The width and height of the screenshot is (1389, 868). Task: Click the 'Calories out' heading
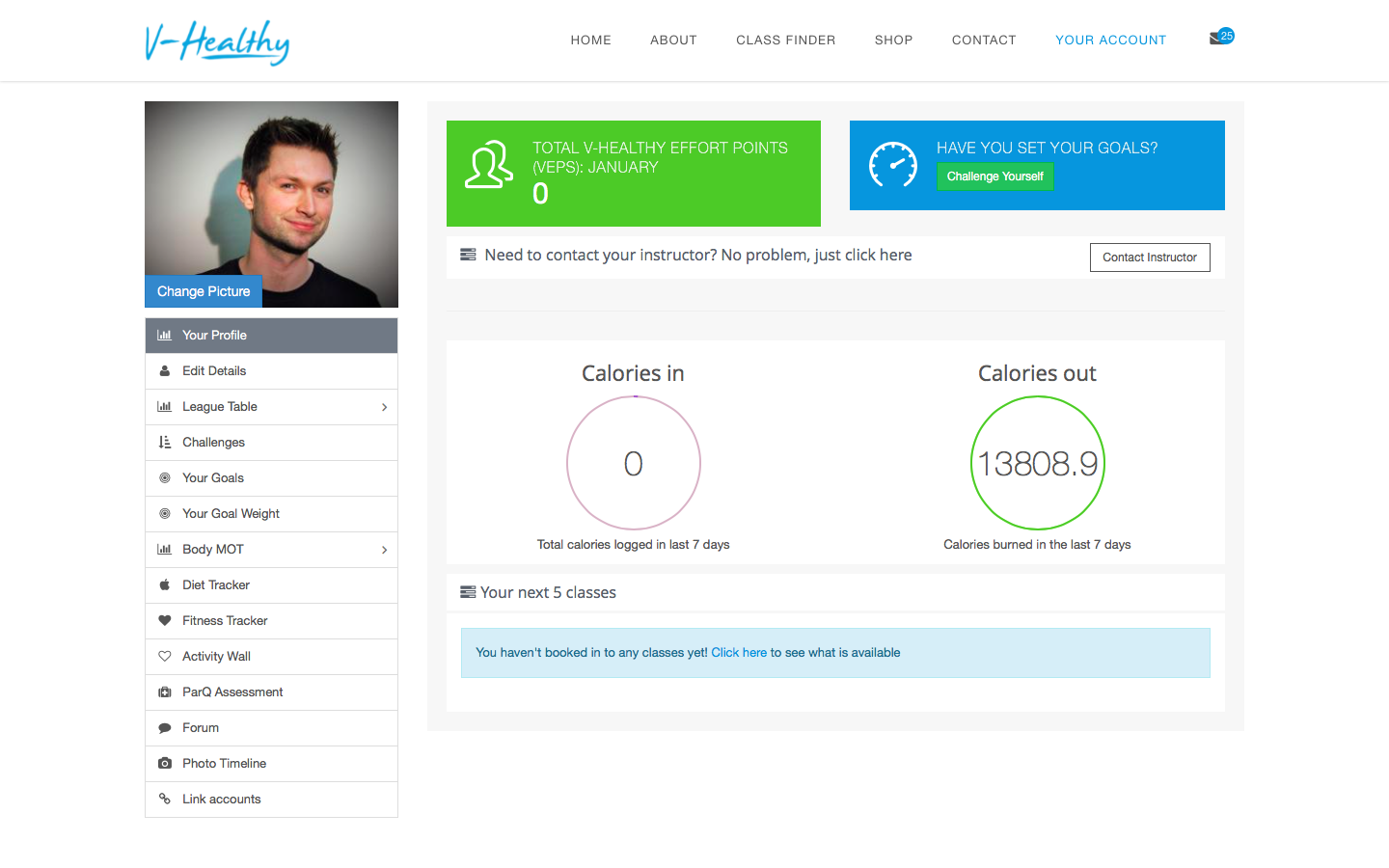(x=1037, y=373)
